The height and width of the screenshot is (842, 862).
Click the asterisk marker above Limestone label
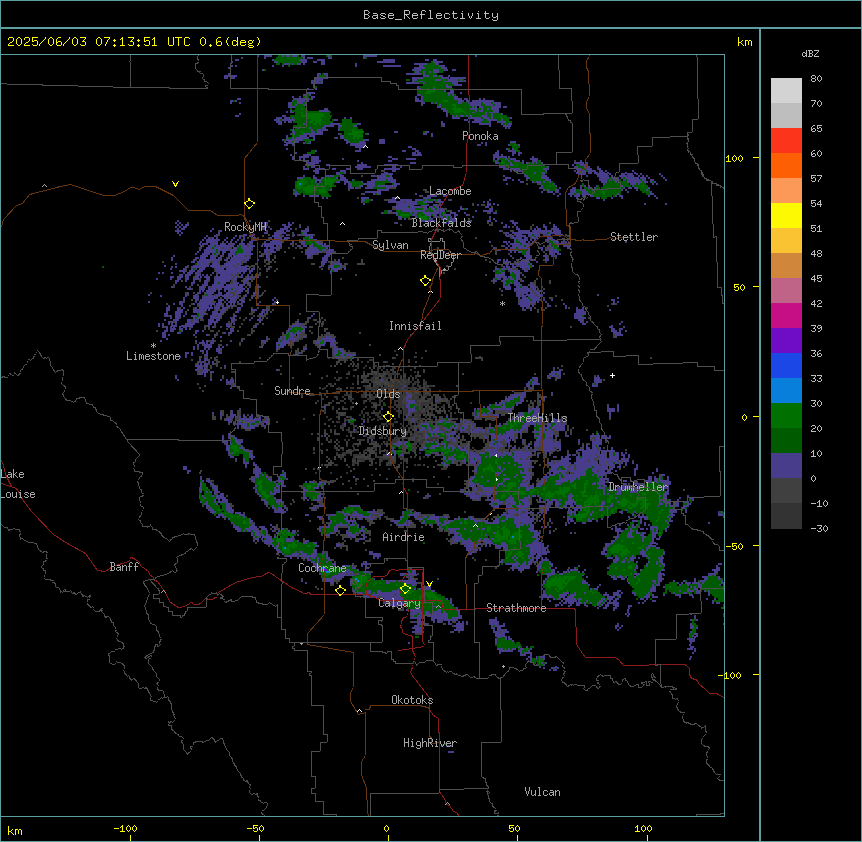coord(153,346)
